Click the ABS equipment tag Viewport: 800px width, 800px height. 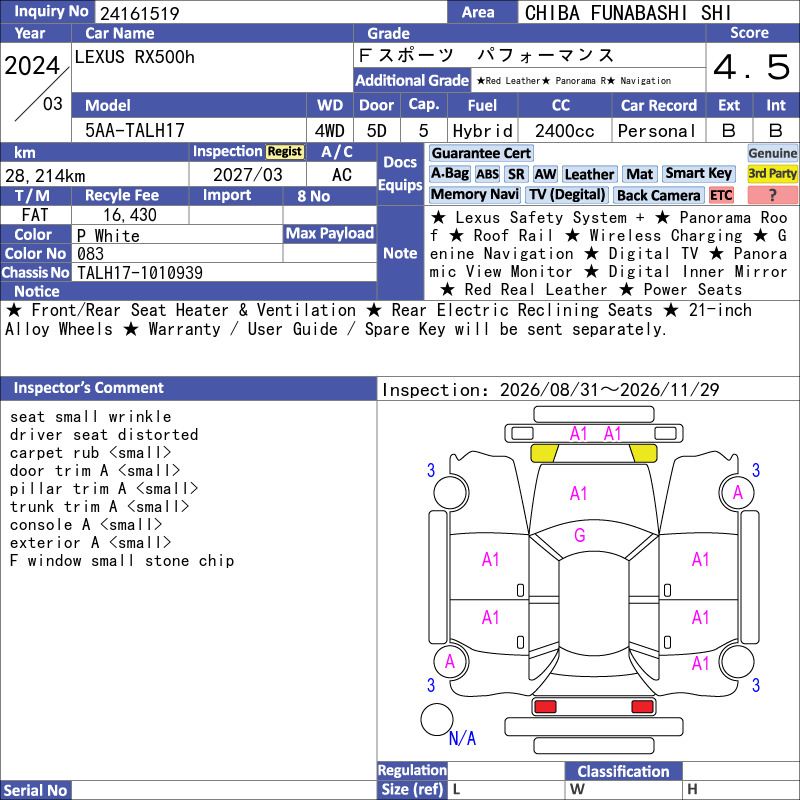(487, 174)
